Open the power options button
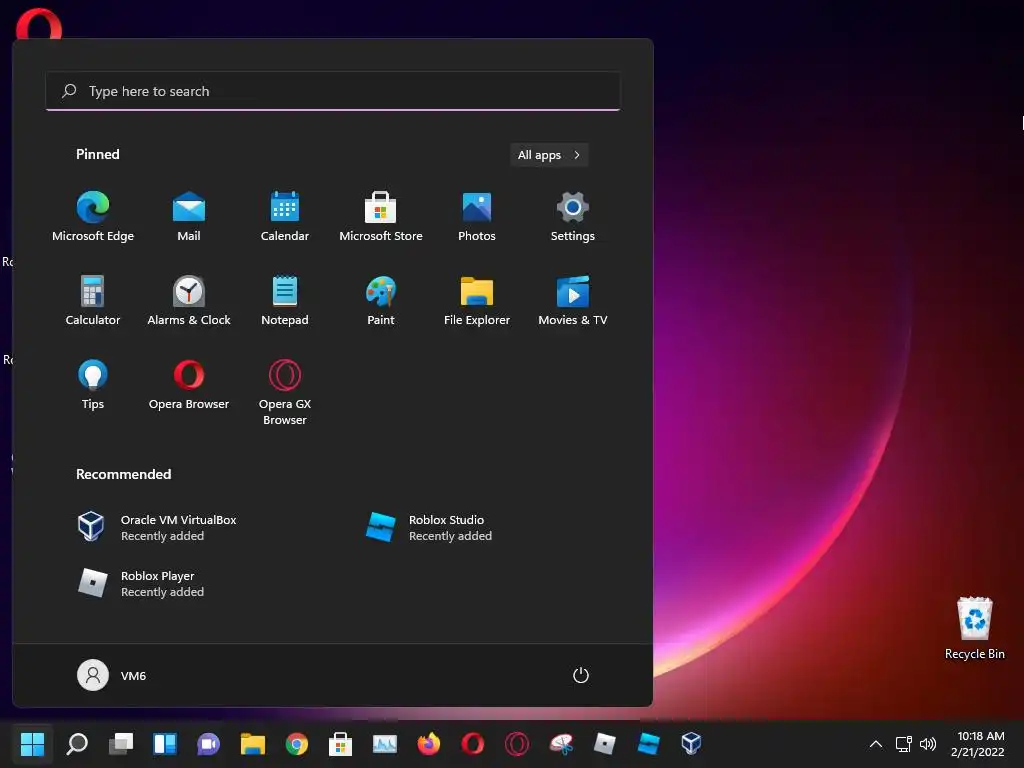Image resolution: width=1024 pixels, height=768 pixels. tap(581, 675)
